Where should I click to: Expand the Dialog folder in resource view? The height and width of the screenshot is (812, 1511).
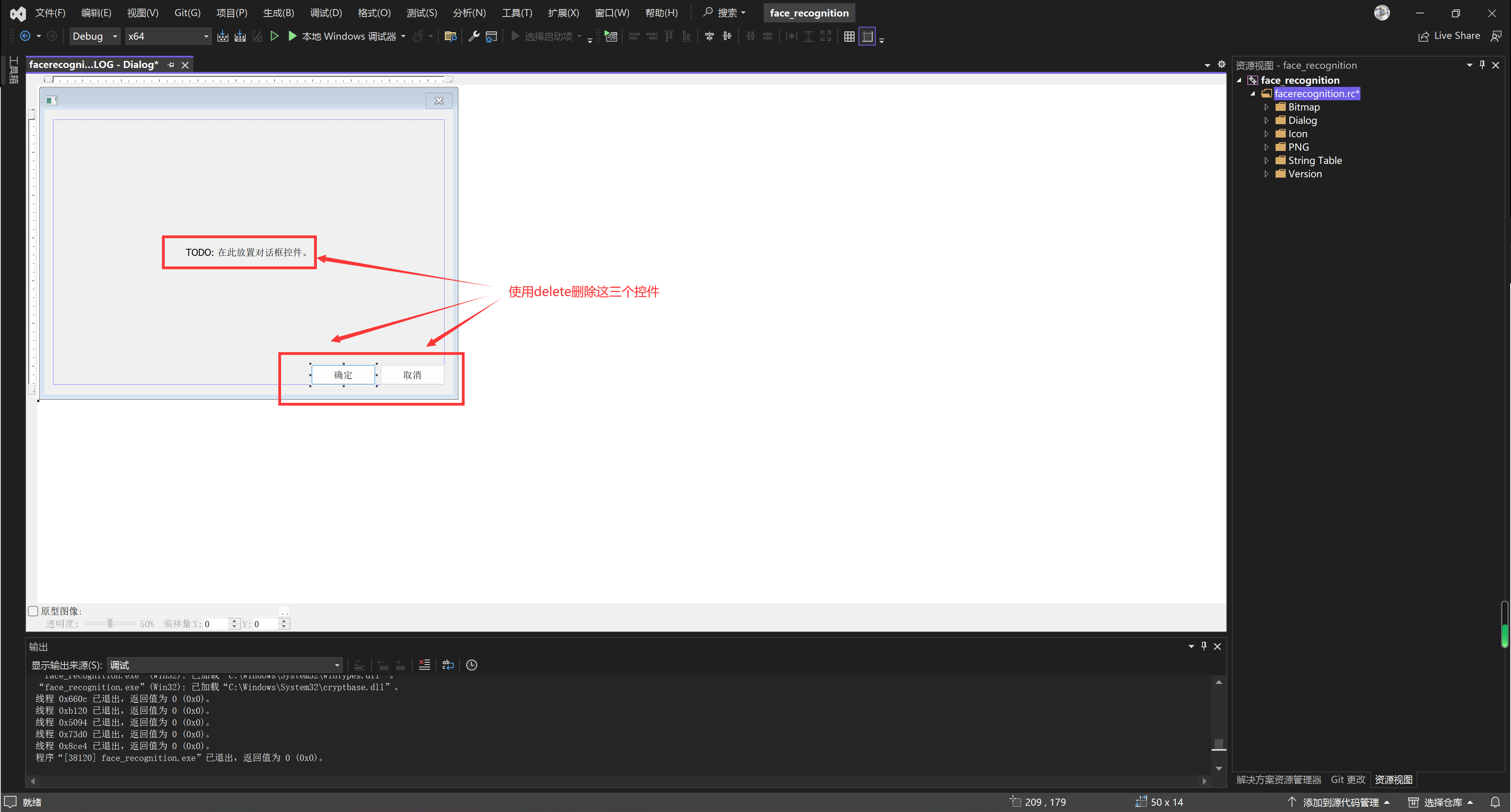[1267, 120]
